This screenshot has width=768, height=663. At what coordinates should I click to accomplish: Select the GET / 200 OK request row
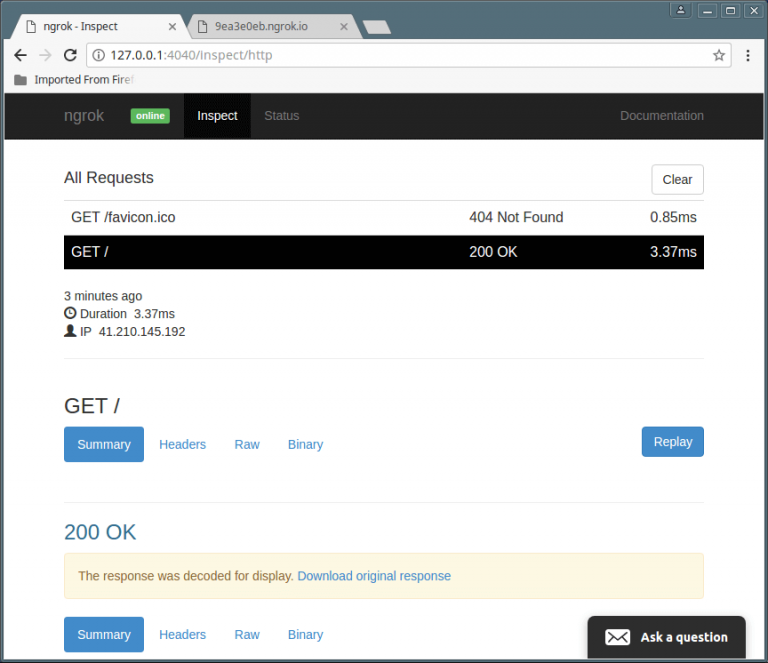pyautogui.click(x=384, y=252)
